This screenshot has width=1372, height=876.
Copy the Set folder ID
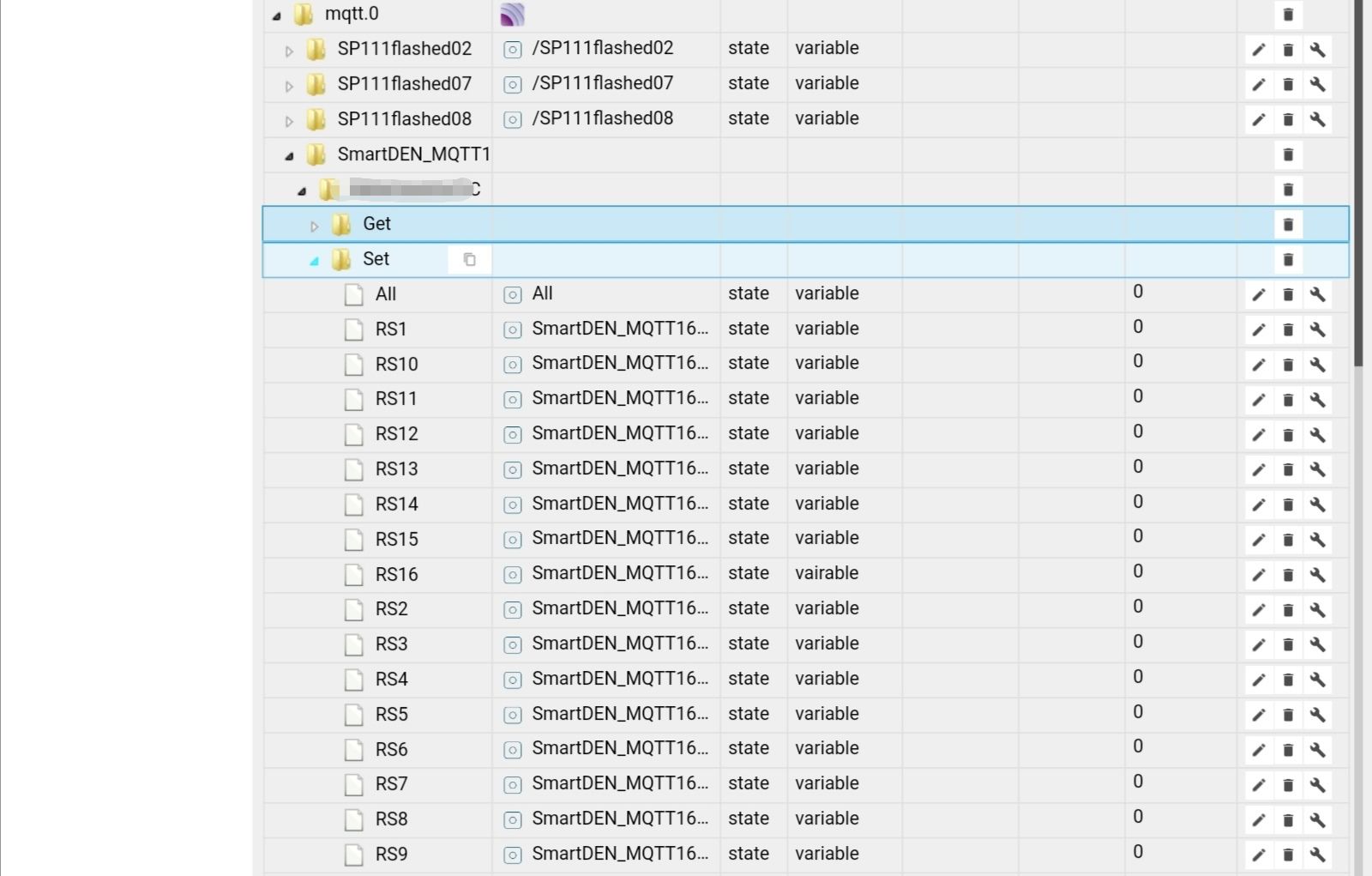[469, 260]
